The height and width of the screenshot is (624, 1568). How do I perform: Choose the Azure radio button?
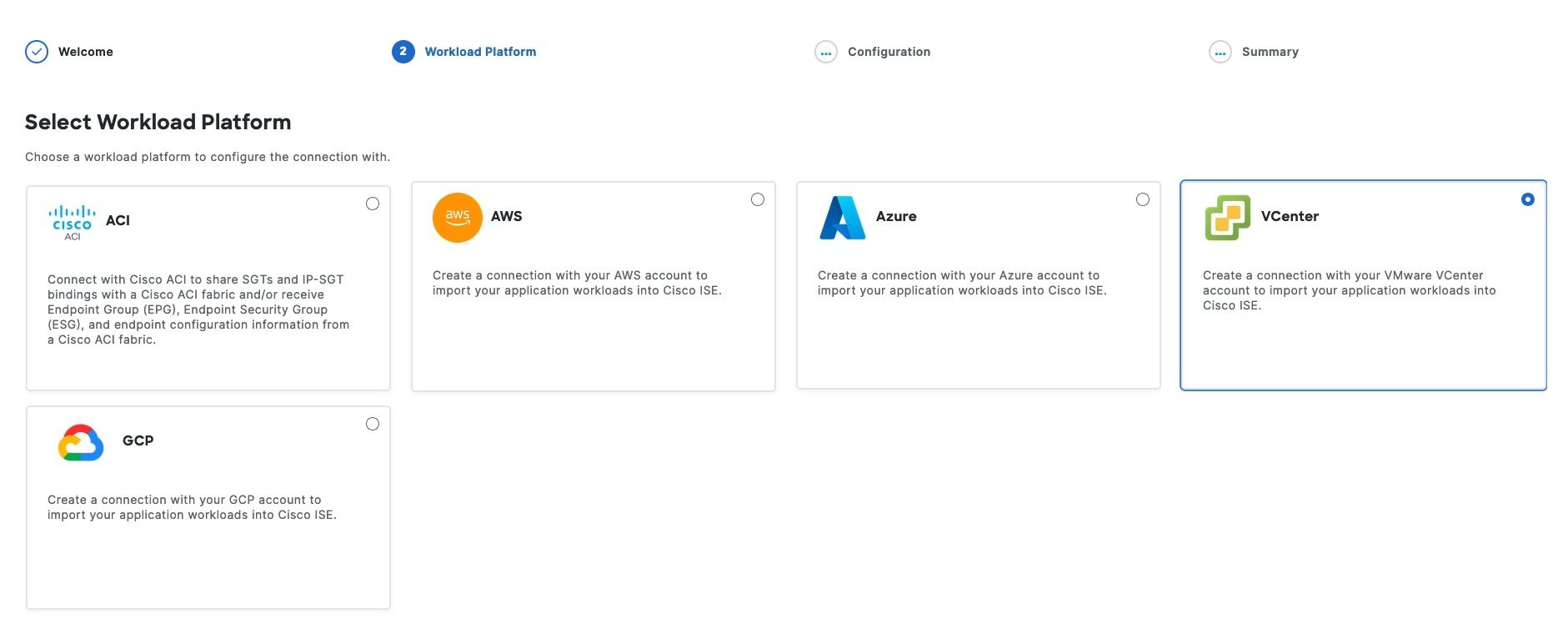click(1143, 199)
